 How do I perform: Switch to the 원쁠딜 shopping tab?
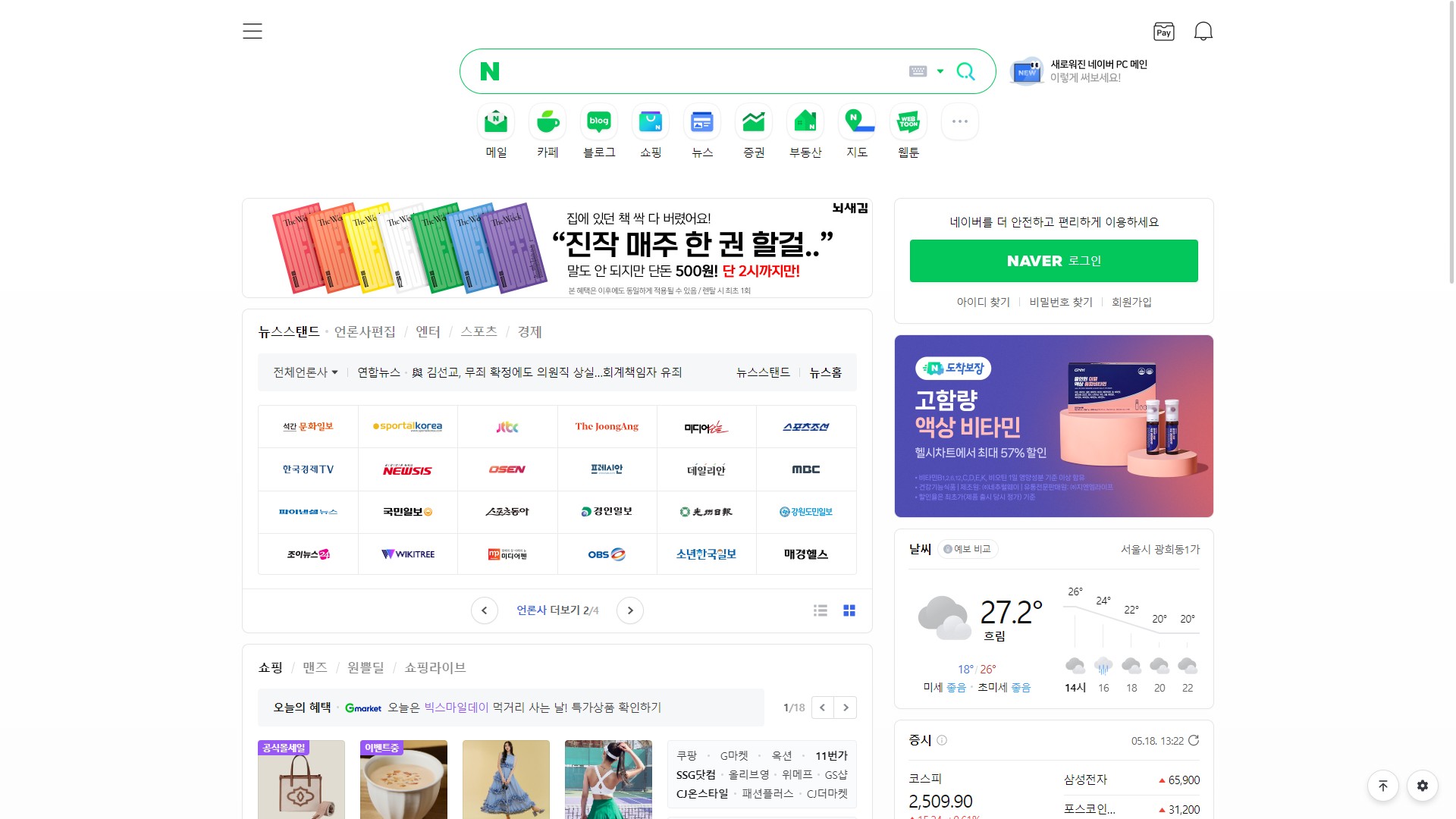(366, 668)
